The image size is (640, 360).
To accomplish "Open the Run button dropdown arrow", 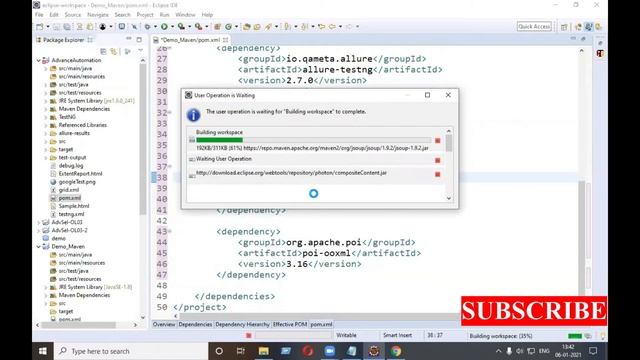I will pos(171,27).
